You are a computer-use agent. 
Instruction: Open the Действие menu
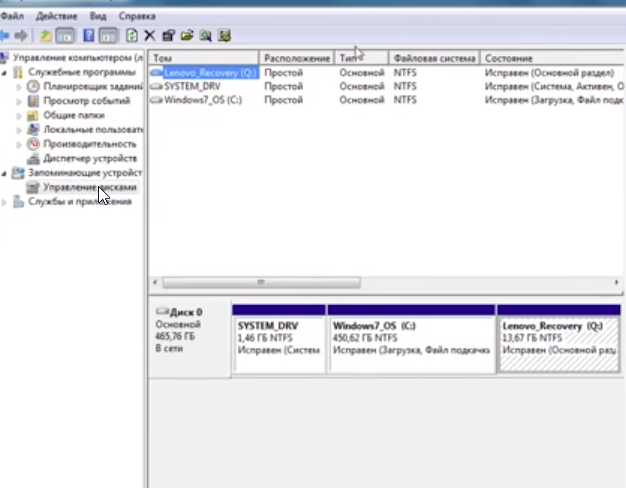coord(56,16)
